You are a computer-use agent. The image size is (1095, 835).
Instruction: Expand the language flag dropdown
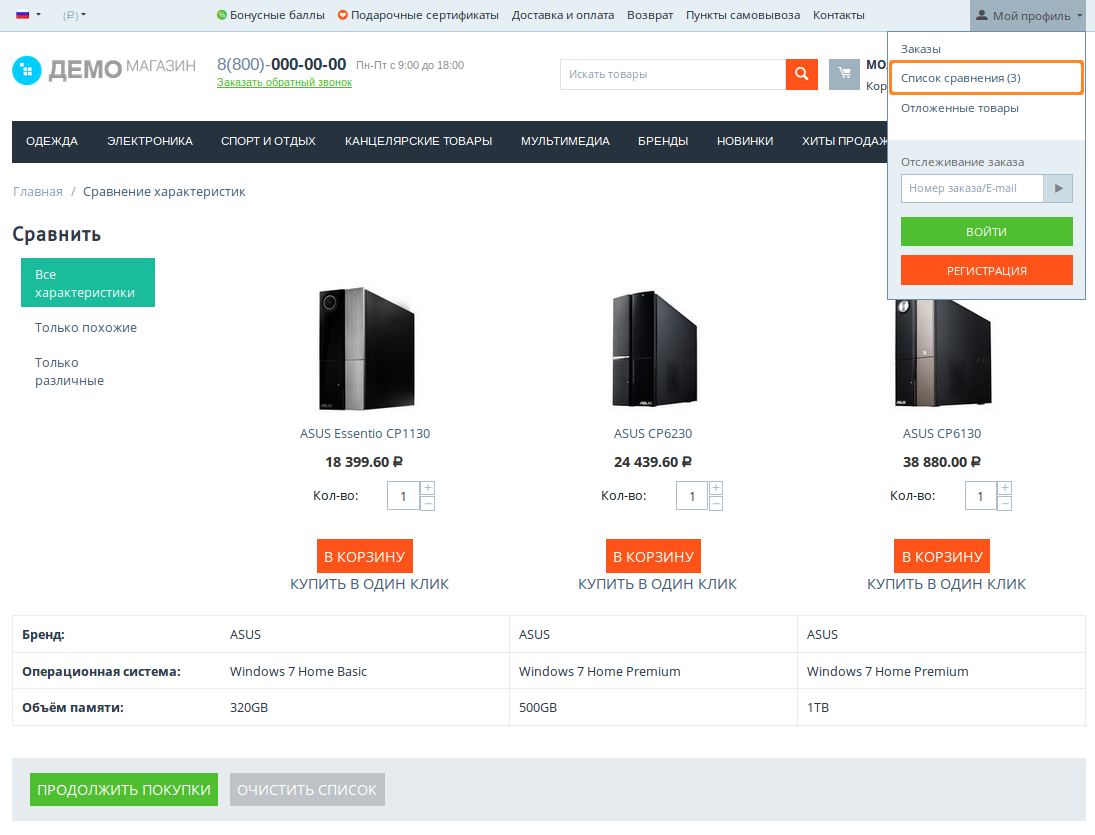pos(28,15)
